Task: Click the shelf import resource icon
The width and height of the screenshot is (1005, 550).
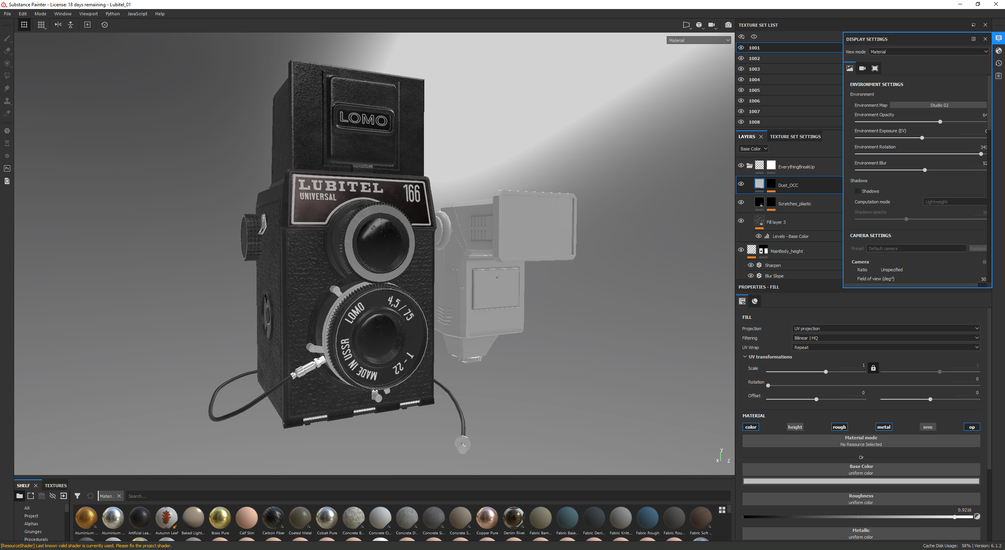Action: click(x=63, y=496)
